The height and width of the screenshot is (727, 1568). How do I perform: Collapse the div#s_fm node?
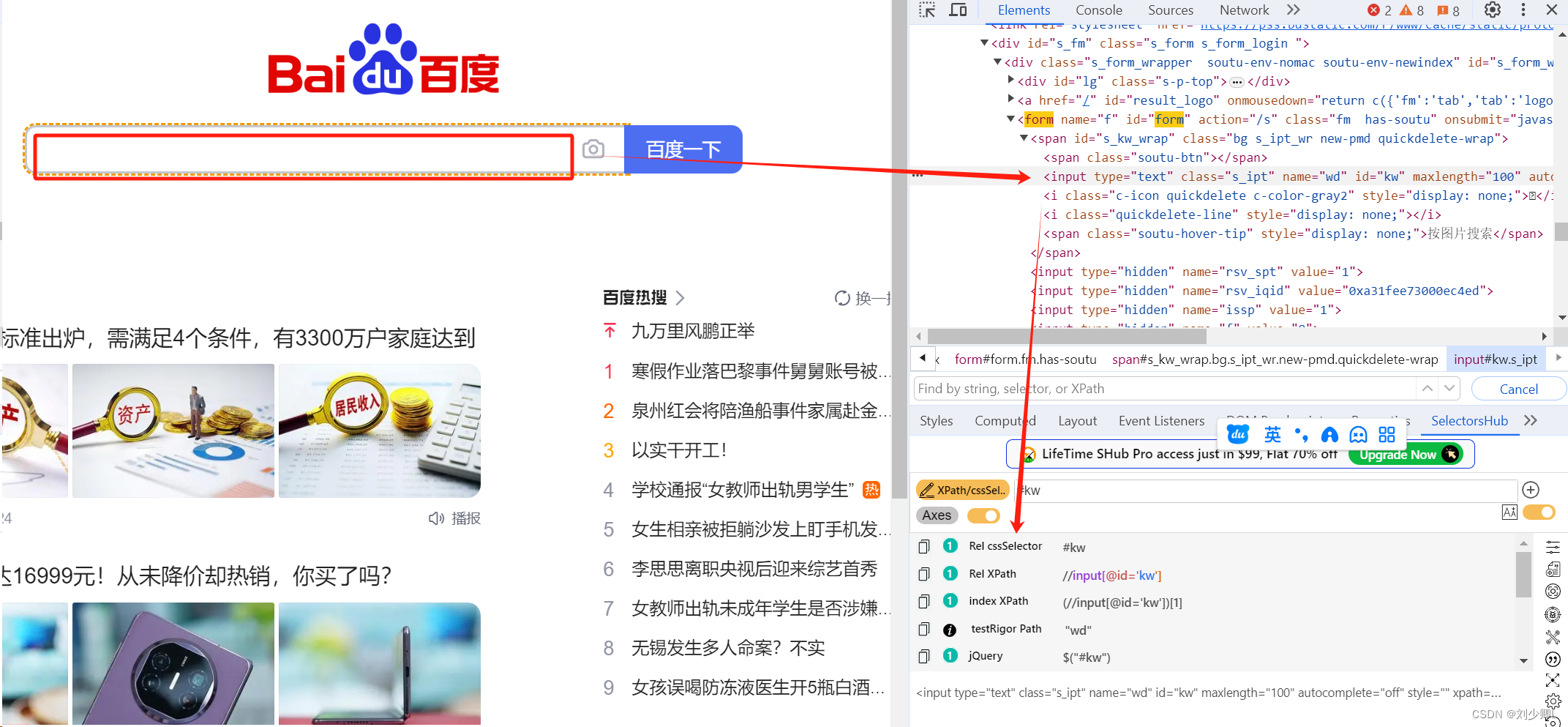click(x=985, y=43)
